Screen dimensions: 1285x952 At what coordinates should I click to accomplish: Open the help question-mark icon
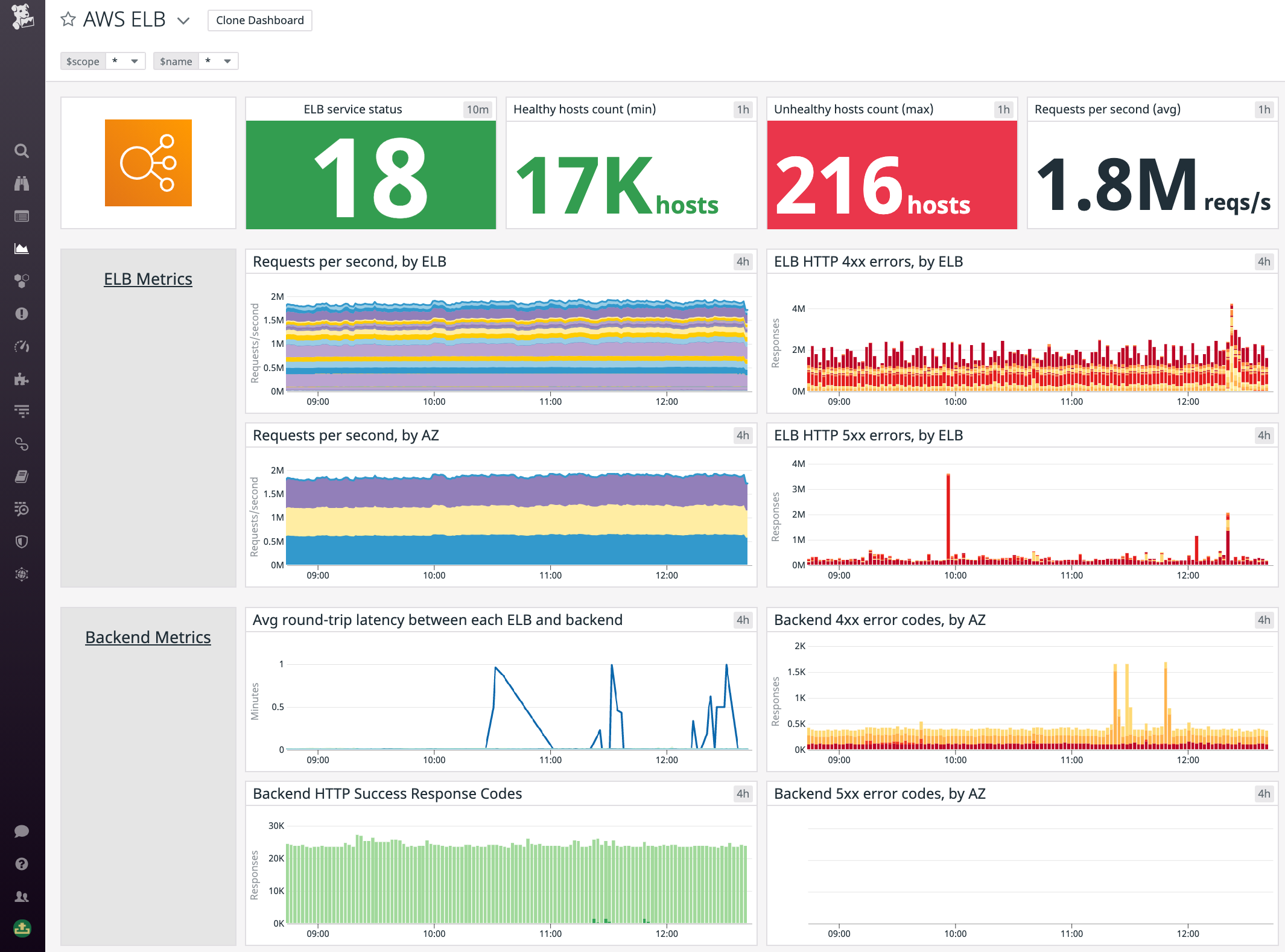coord(22,864)
